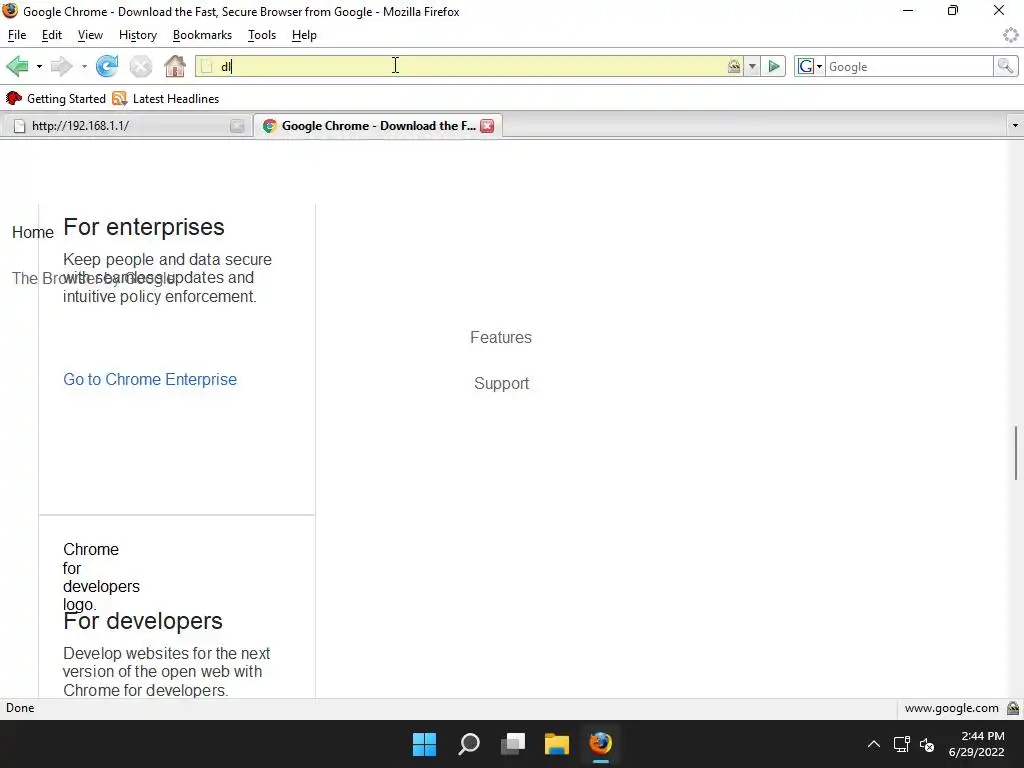Click the Firefox icon in title bar
The height and width of the screenshot is (768, 1024).
pyautogui.click(x=10, y=10)
